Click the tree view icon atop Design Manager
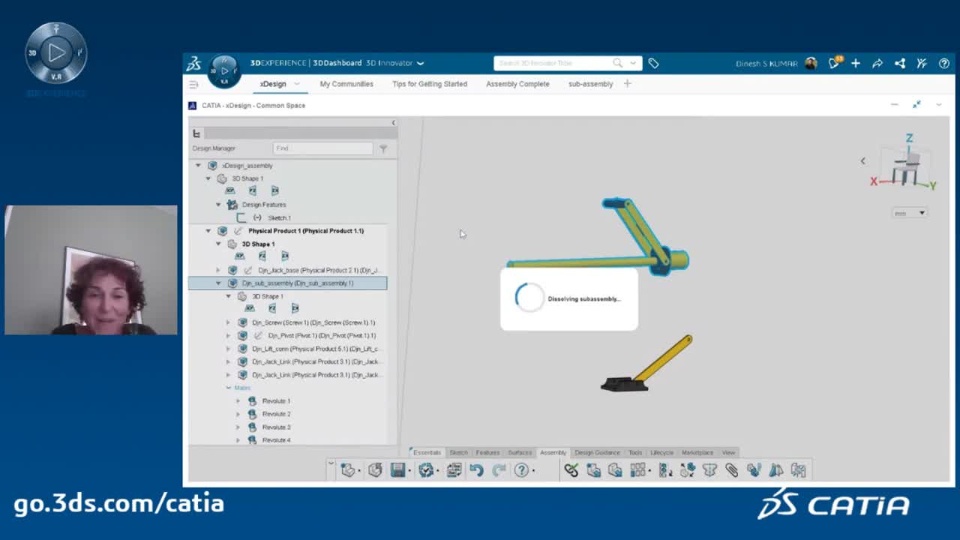The height and width of the screenshot is (540, 960). [x=197, y=133]
